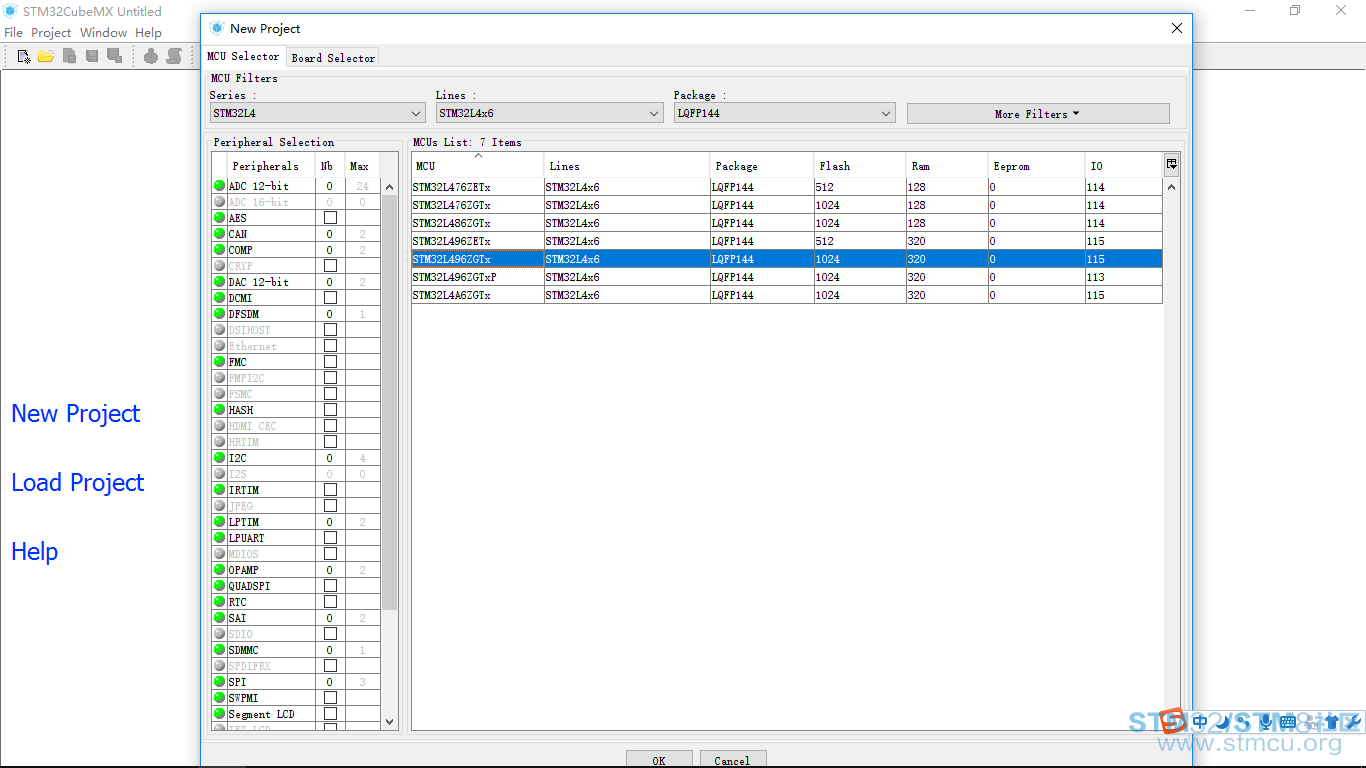1366x768 pixels.
Task: Sort the list by the IO column header
Action: pyautogui.click(x=1124, y=166)
